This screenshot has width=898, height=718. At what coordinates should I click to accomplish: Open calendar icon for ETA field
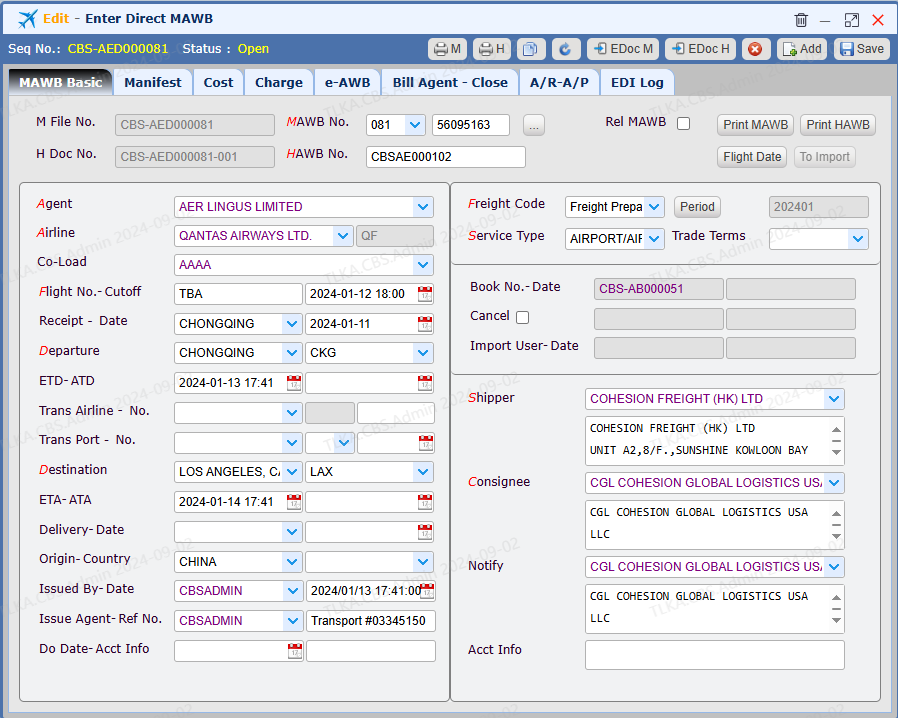[294, 502]
